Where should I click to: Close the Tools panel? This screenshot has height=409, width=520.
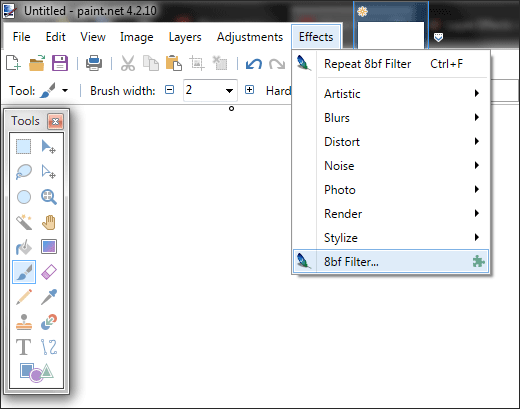coord(55,121)
